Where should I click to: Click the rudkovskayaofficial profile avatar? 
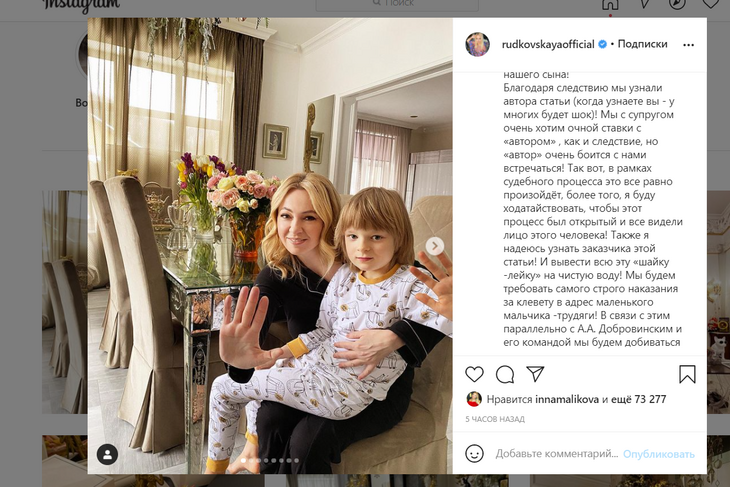coord(478,44)
